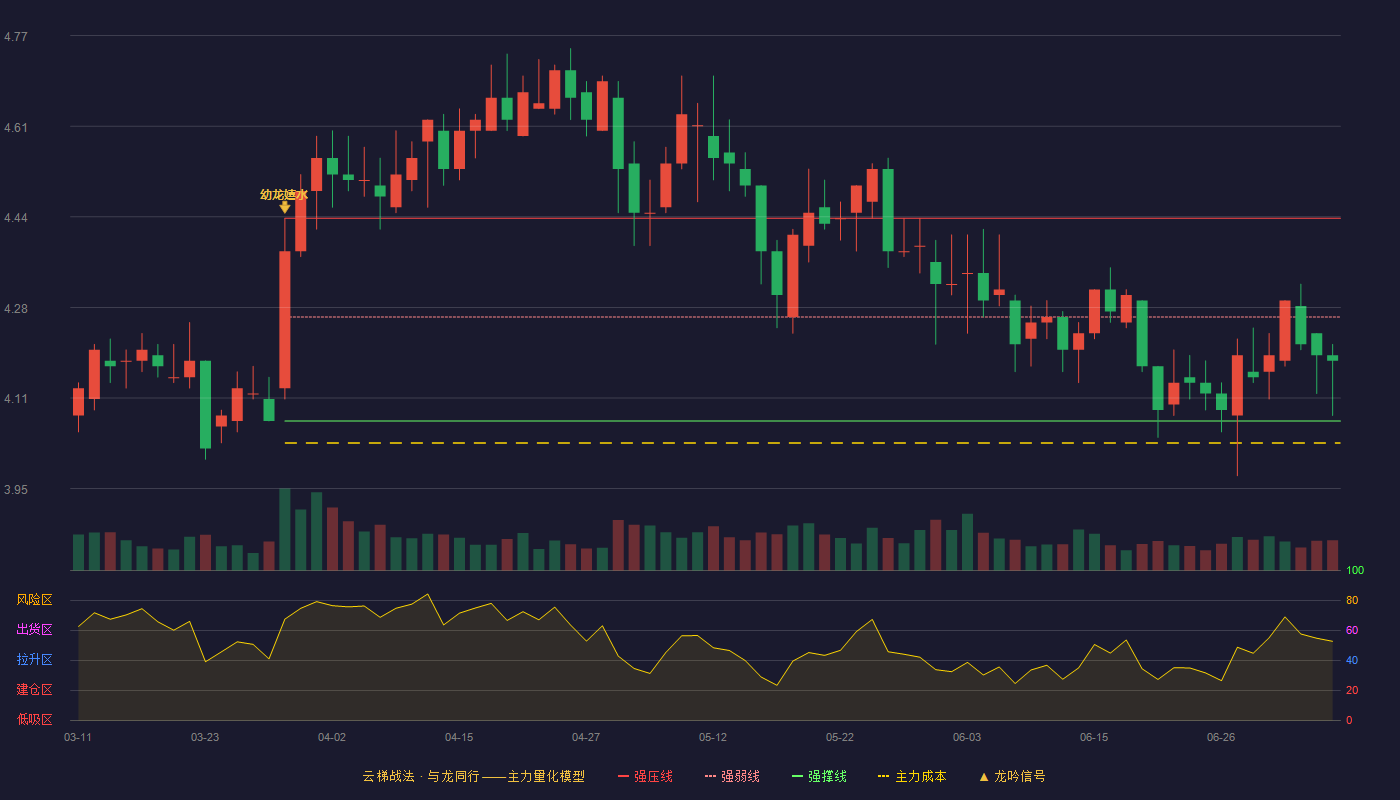
Task: Click the magenta 60 indicator scale value
Action: (x=1352, y=630)
